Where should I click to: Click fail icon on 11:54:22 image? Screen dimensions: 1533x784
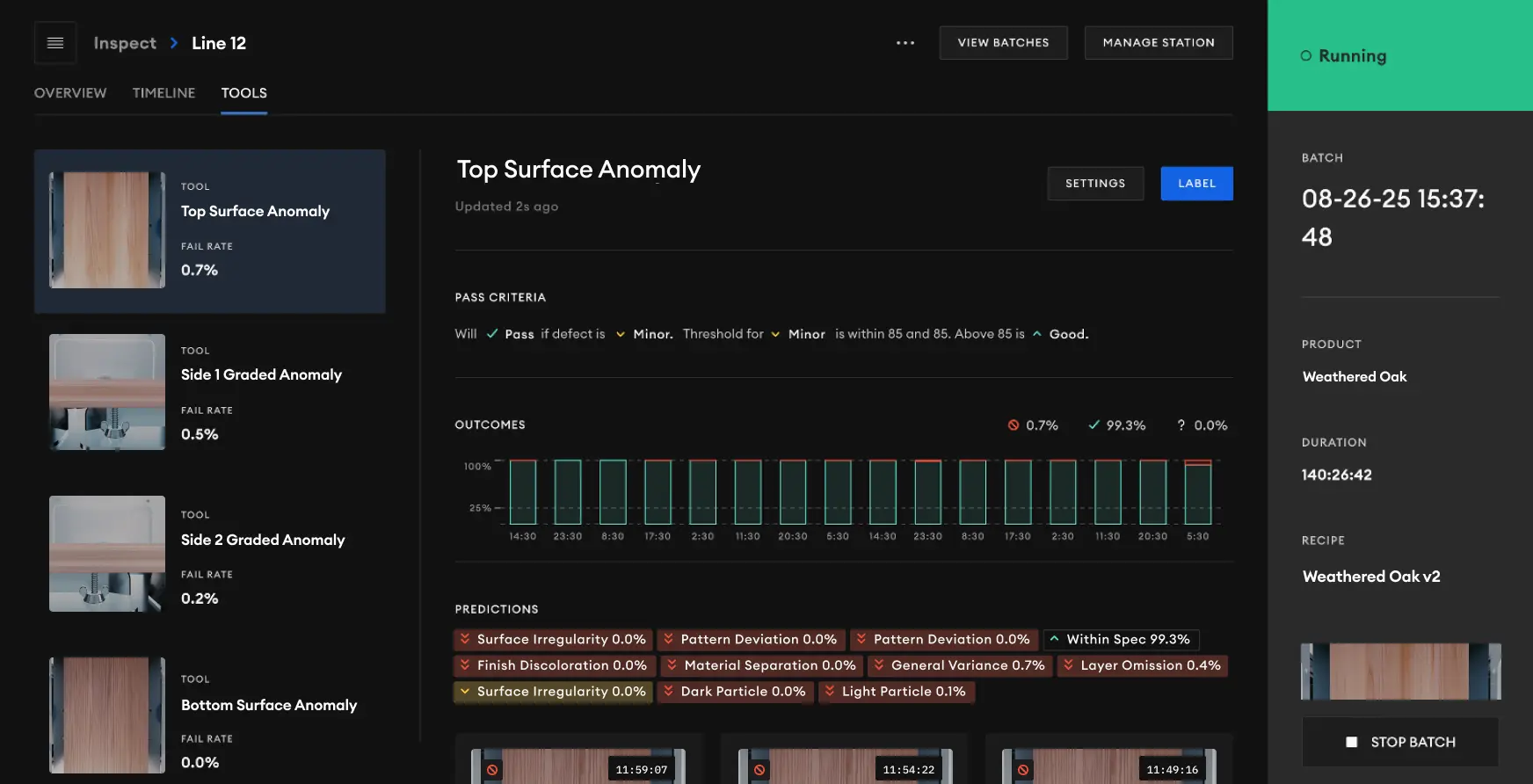point(759,770)
